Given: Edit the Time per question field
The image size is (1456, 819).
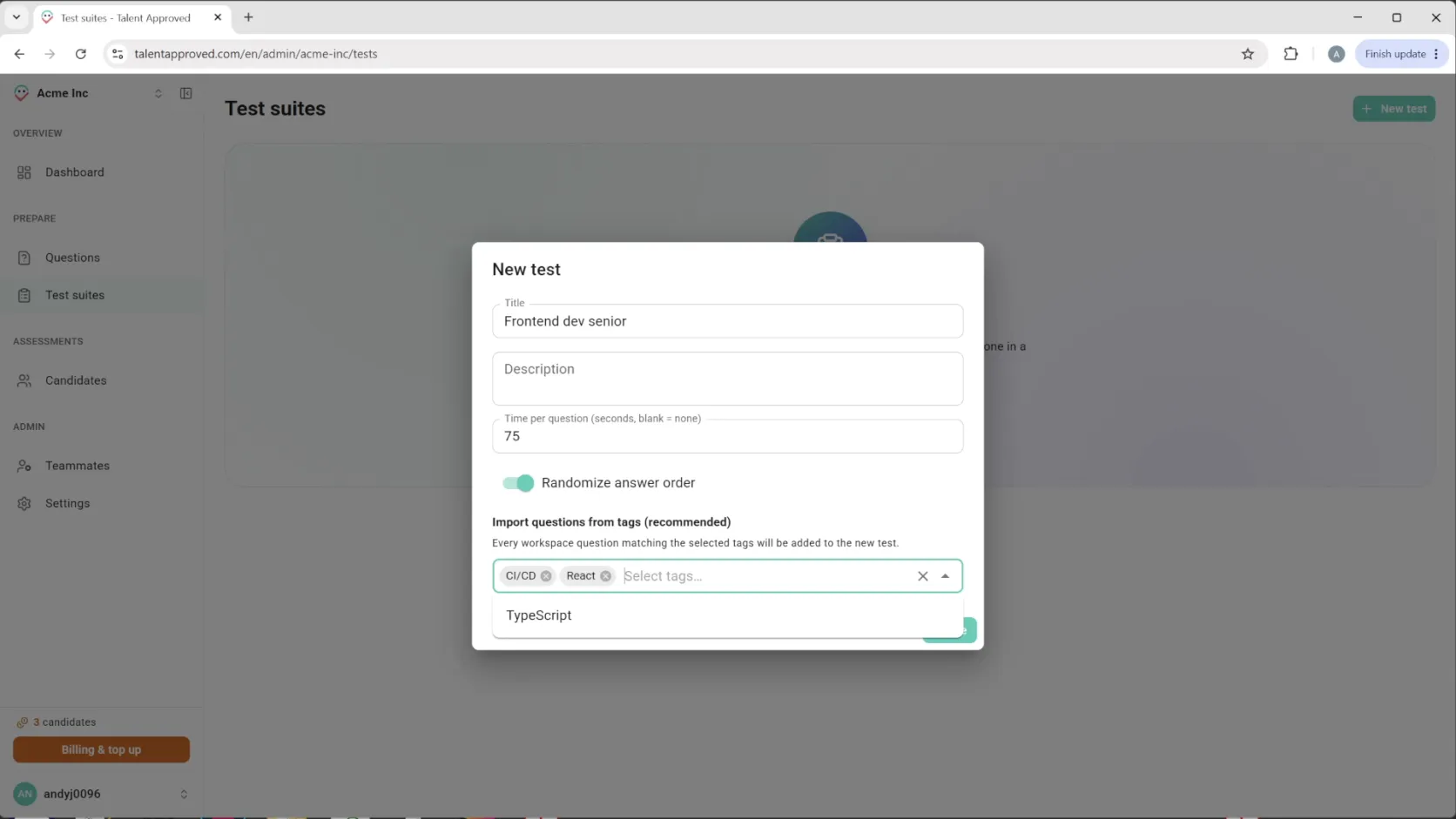Looking at the screenshot, I should (x=727, y=436).
